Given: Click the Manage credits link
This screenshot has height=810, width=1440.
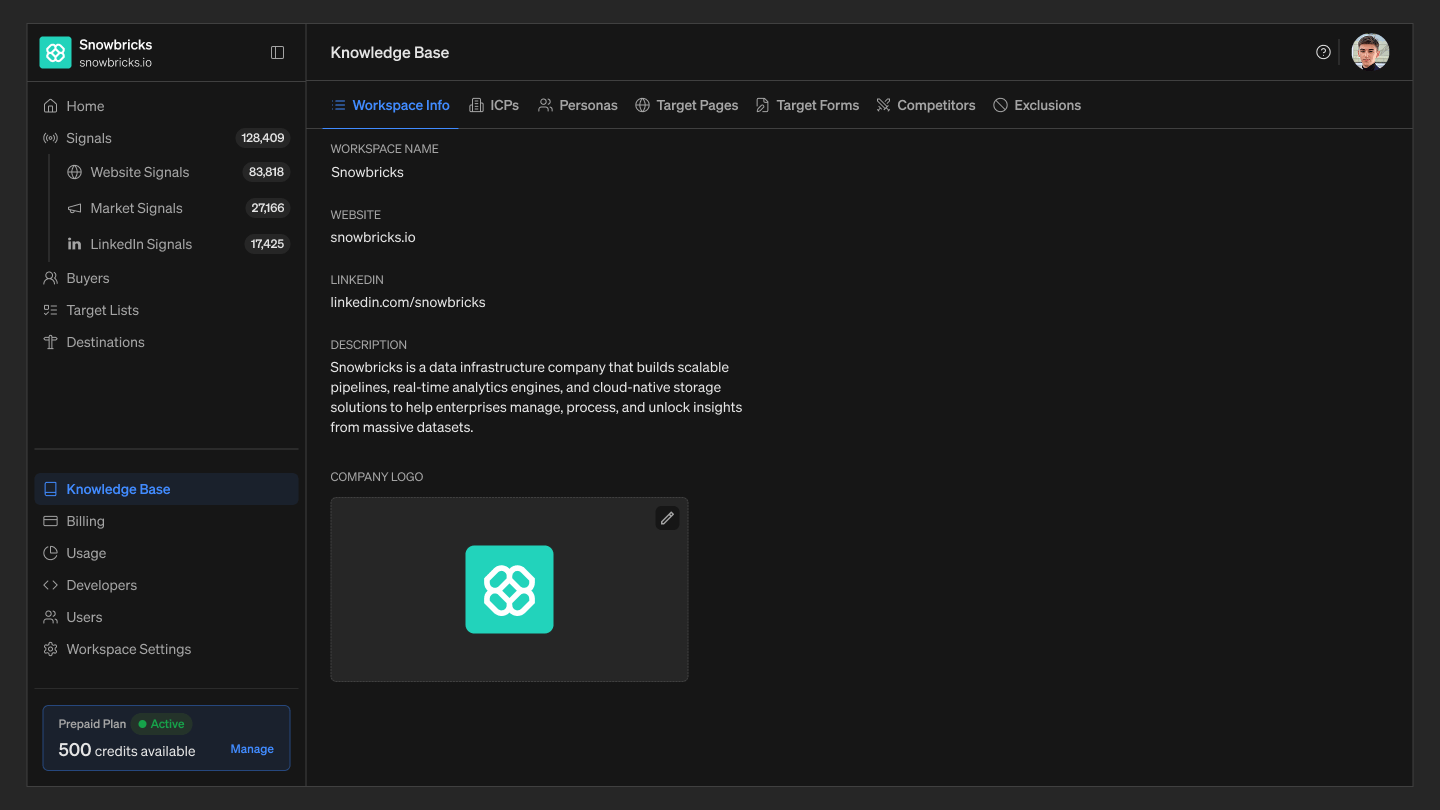Looking at the screenshot, I should point(252,749).
